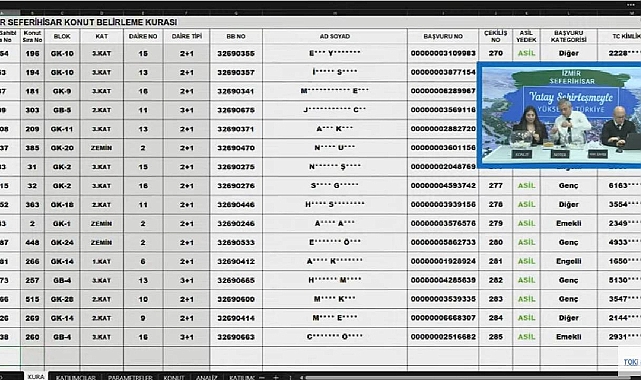Click the horizontal scrollbar left arrow

pyautogui.click(x=301, y=378)
